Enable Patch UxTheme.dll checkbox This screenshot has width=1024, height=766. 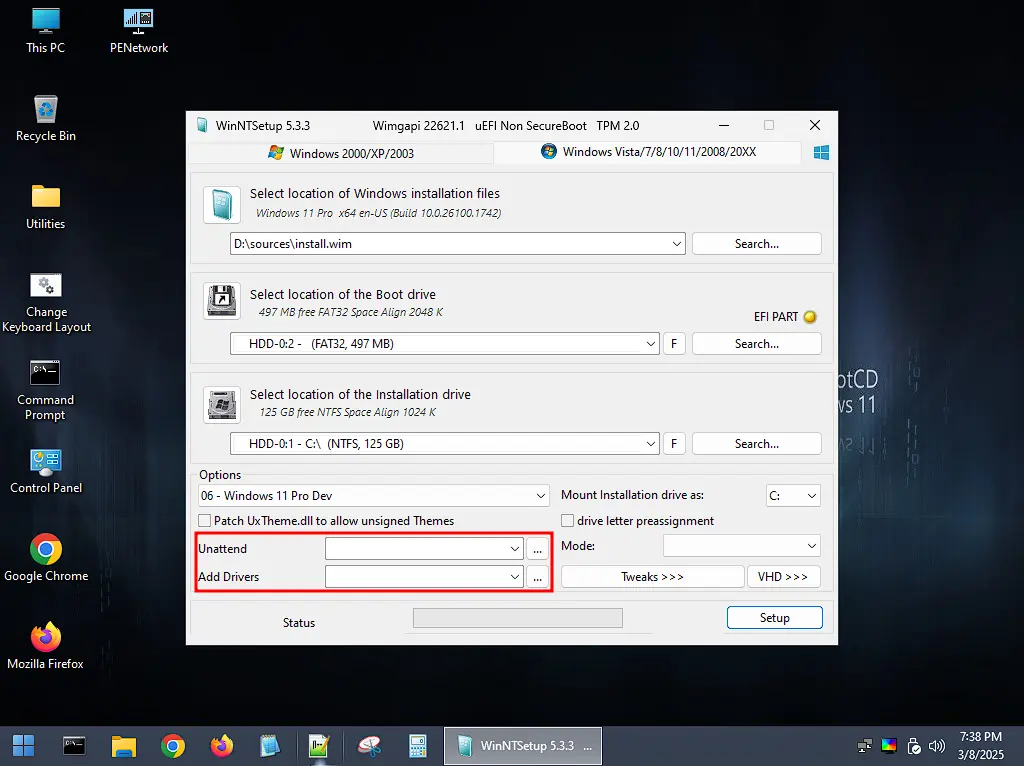click(205, 521)
